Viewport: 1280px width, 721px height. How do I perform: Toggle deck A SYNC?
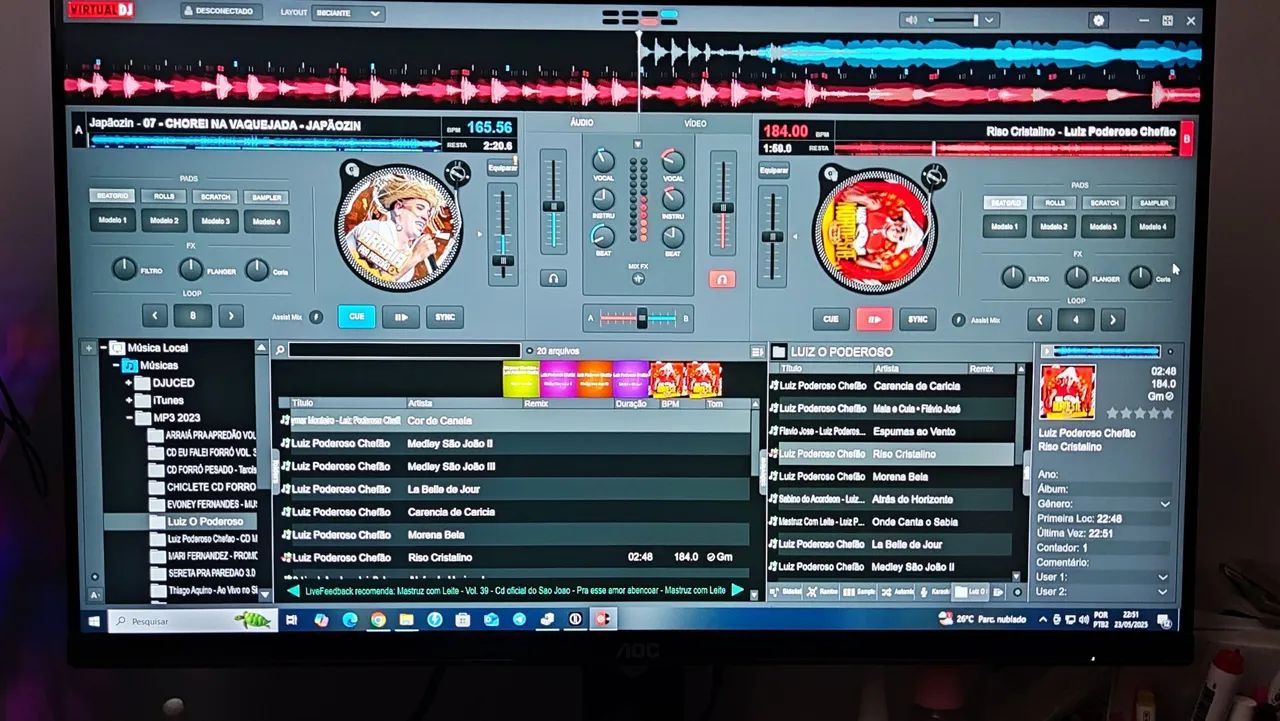(x=445, y=317)
